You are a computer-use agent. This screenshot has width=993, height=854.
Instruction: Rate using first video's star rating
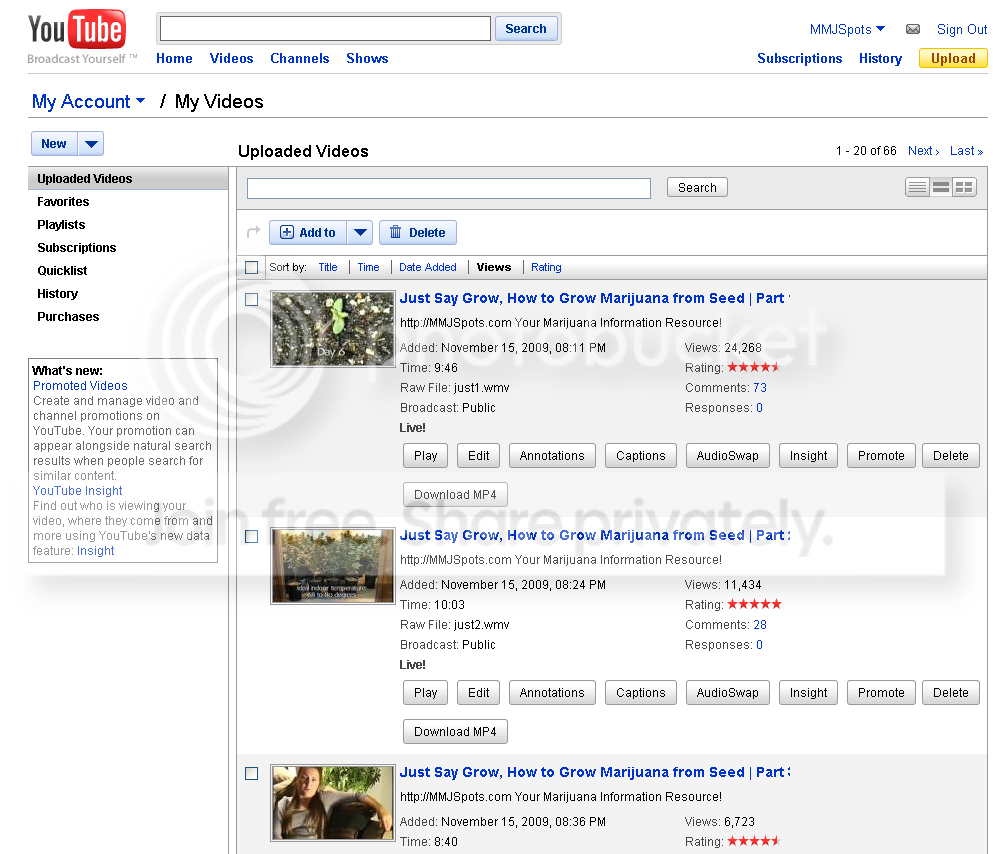[754, 367]
